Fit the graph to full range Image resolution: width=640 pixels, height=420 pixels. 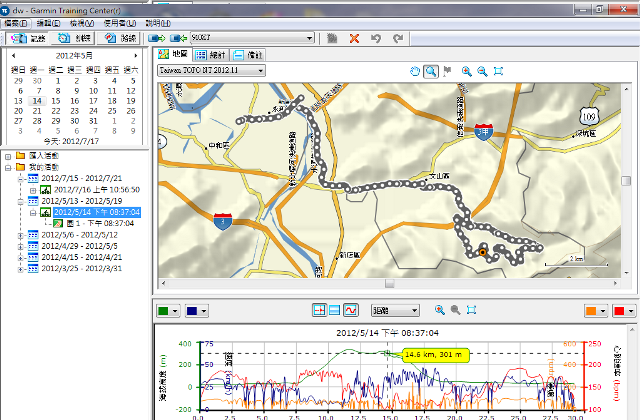(x=471, y=310)
